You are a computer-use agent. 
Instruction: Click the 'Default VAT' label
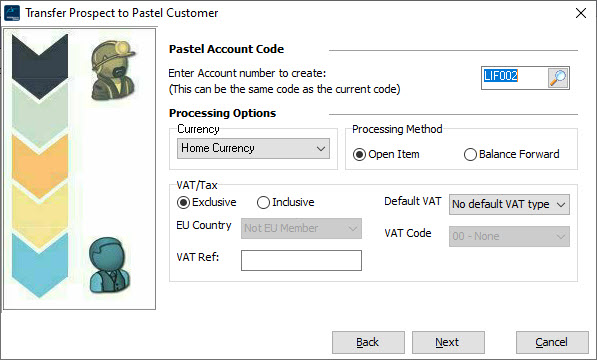tap(413, 201)
